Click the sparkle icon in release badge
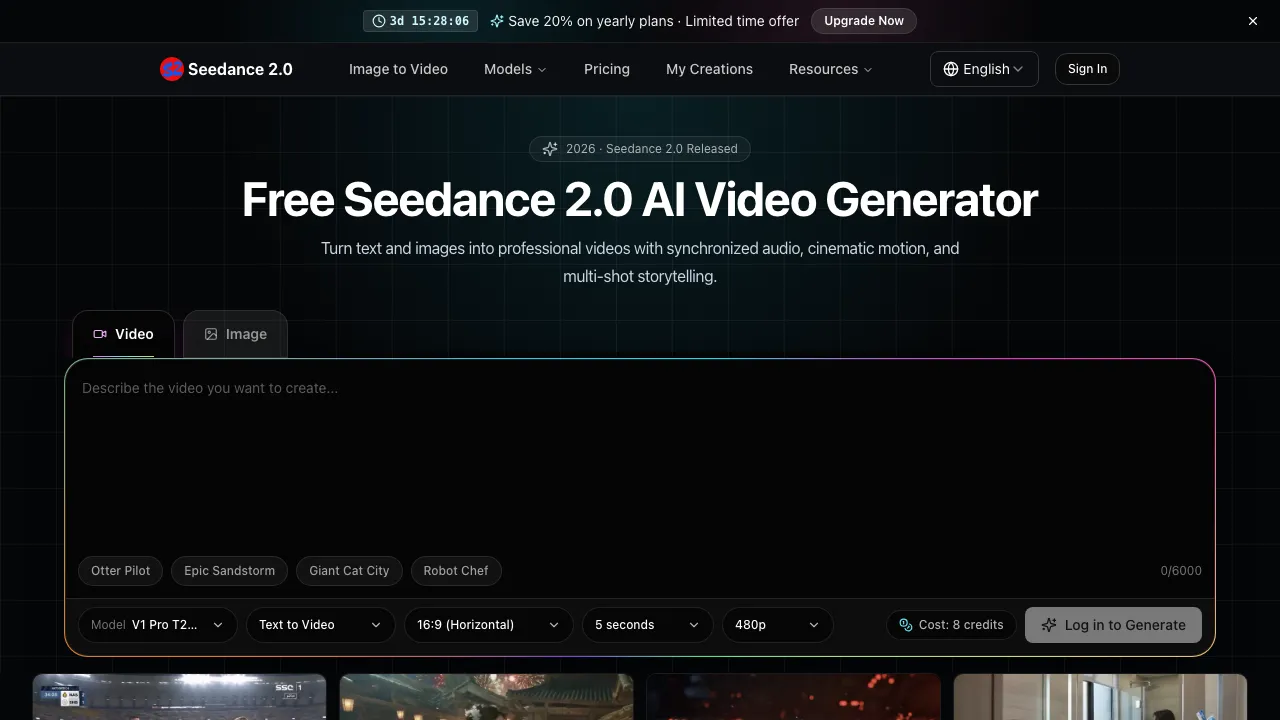Image resolution: width=1280 pixels, height=720 pixels. (x=550, y=149)
